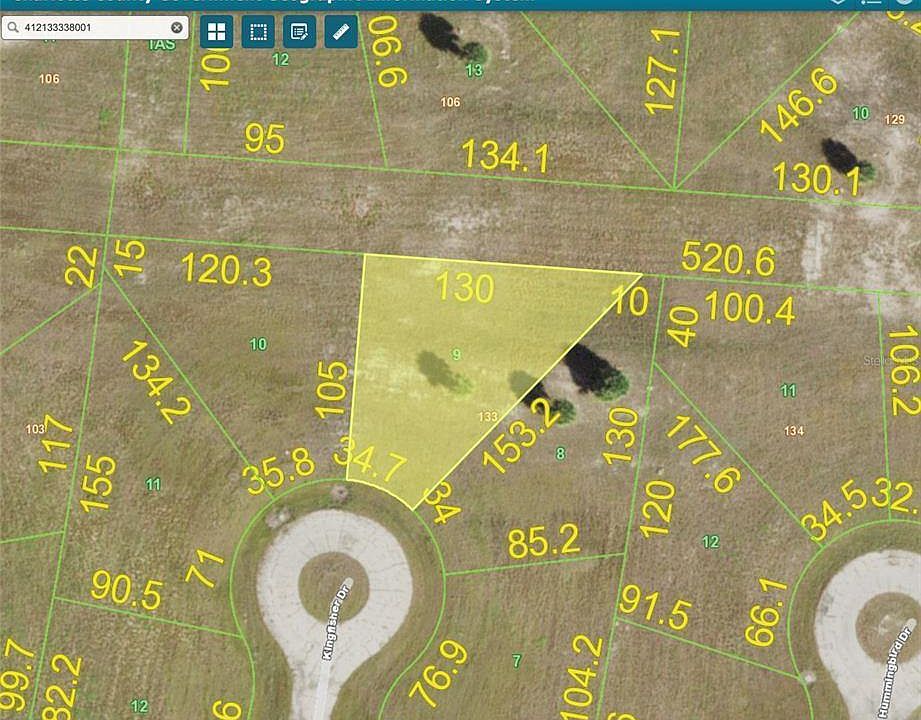The width and height of the screenshot is (921, 720).
Task: Click the block 133 label in parcel
Action: click(x=488, y=416)
